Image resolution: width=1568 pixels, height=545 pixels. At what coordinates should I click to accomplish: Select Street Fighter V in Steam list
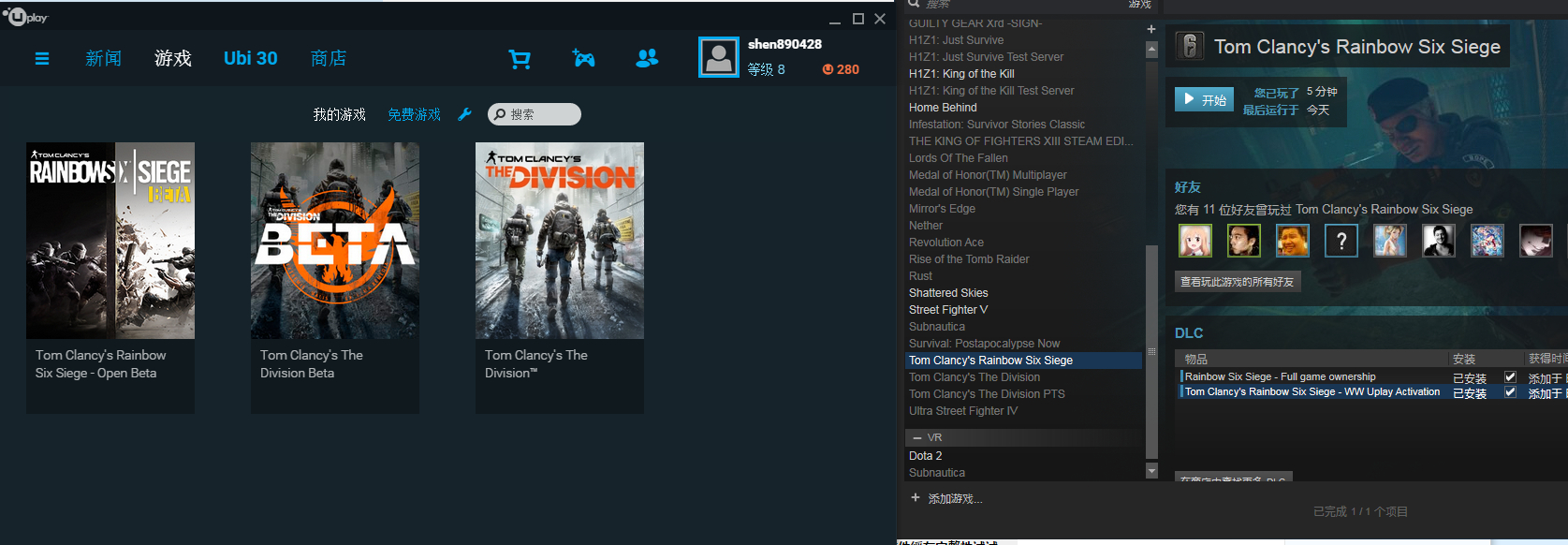click(948, 310)
